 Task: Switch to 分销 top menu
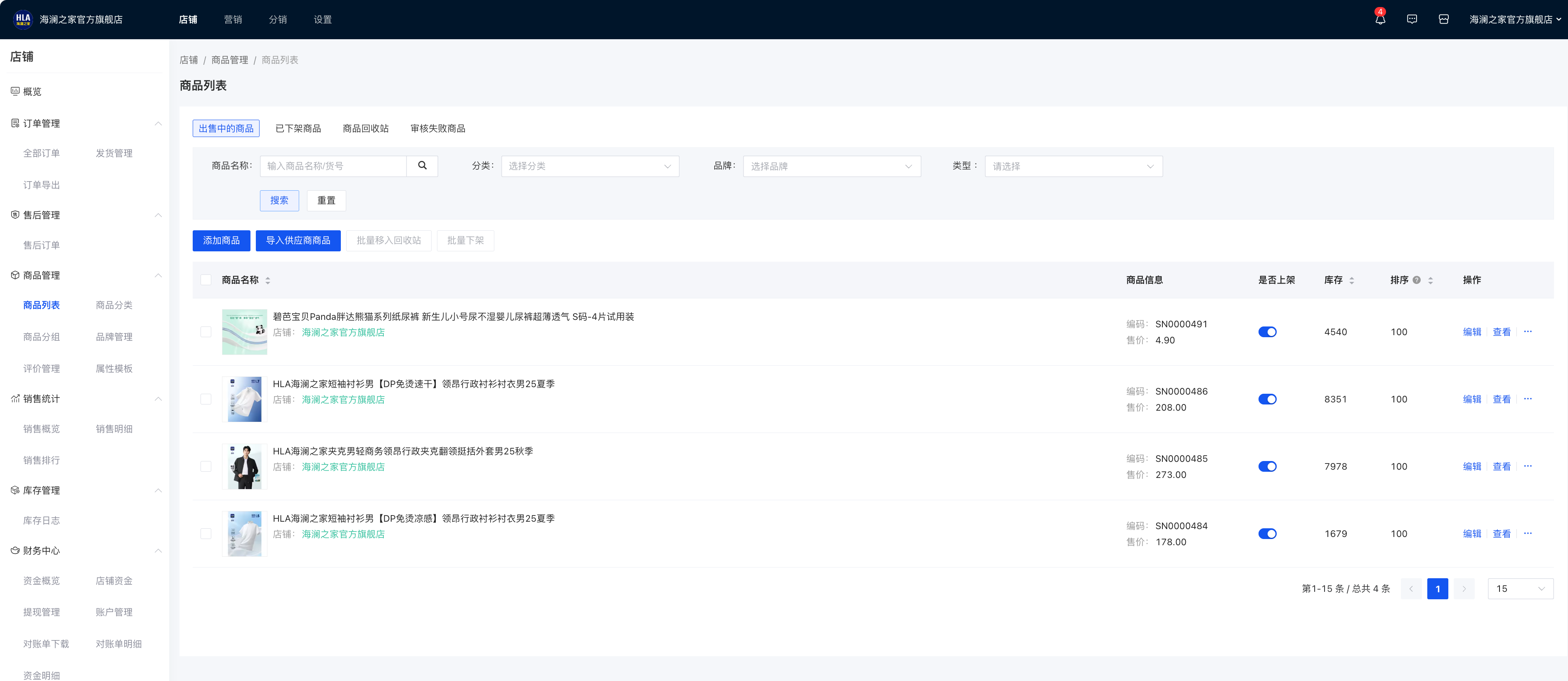point(278,19)
